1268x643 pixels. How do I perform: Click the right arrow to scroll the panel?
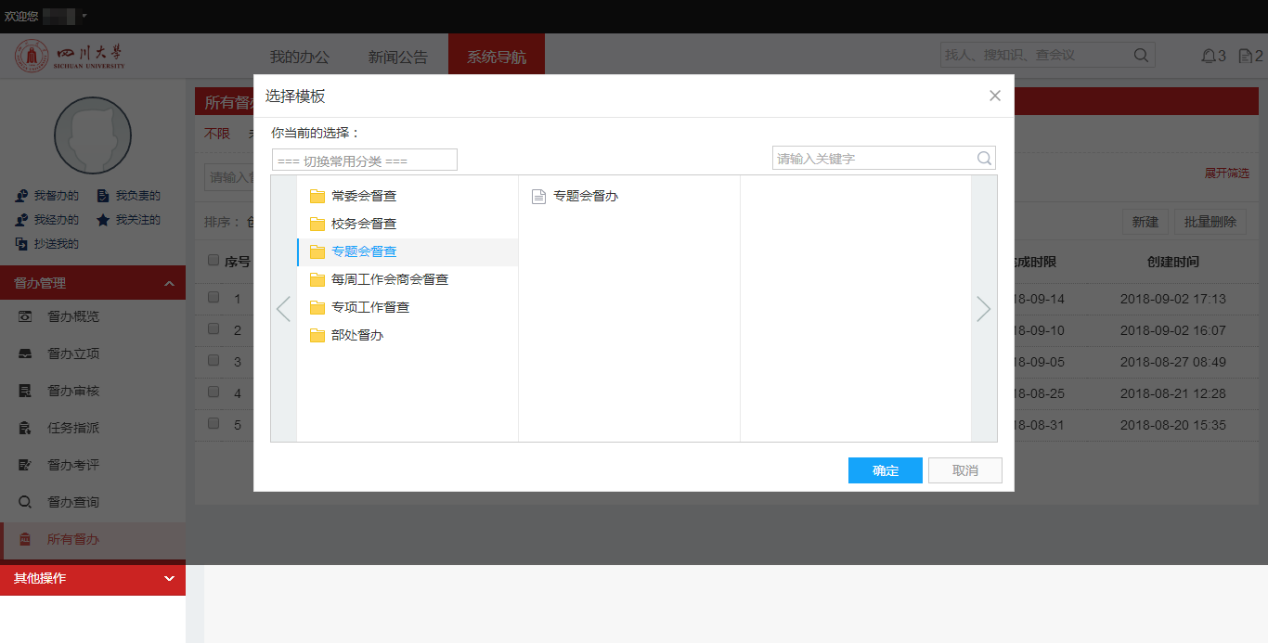point(984,309)
